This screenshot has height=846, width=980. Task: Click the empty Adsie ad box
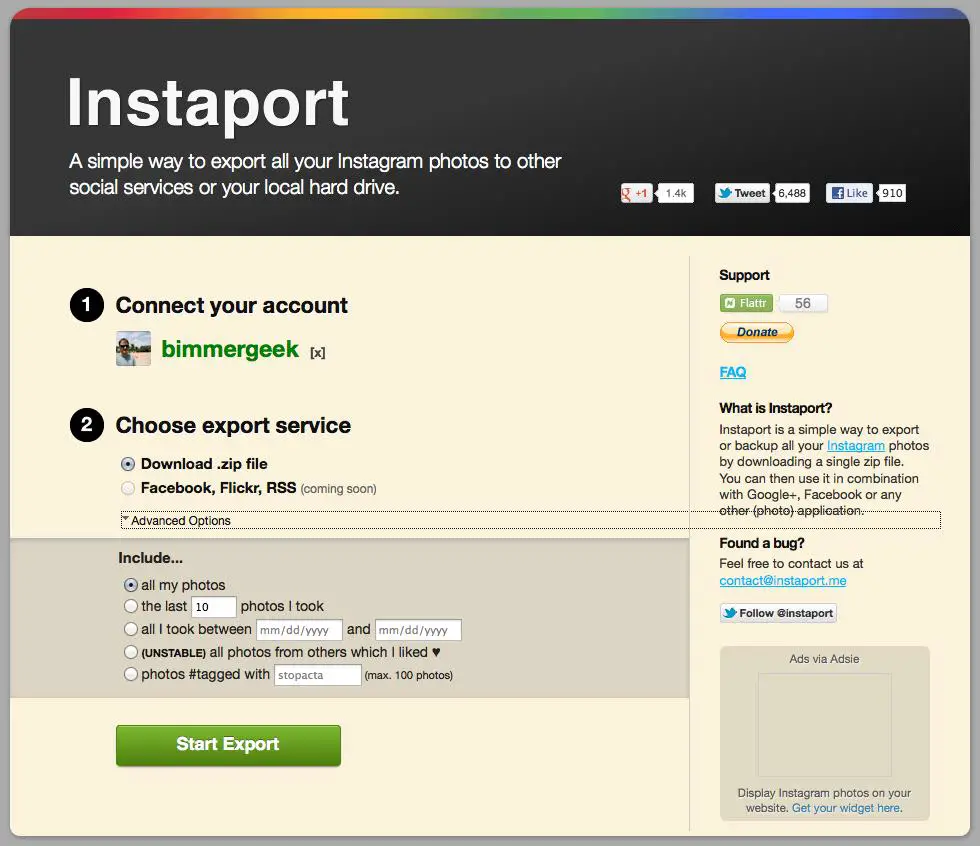824,725
